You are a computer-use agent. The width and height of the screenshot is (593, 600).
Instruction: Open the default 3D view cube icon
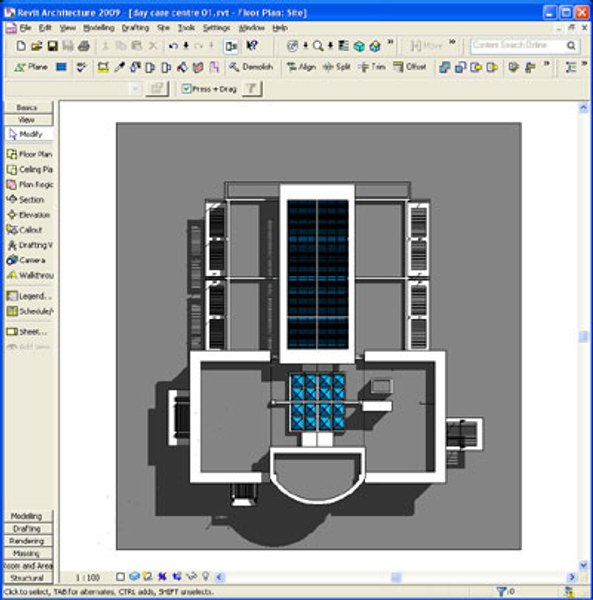359,46
